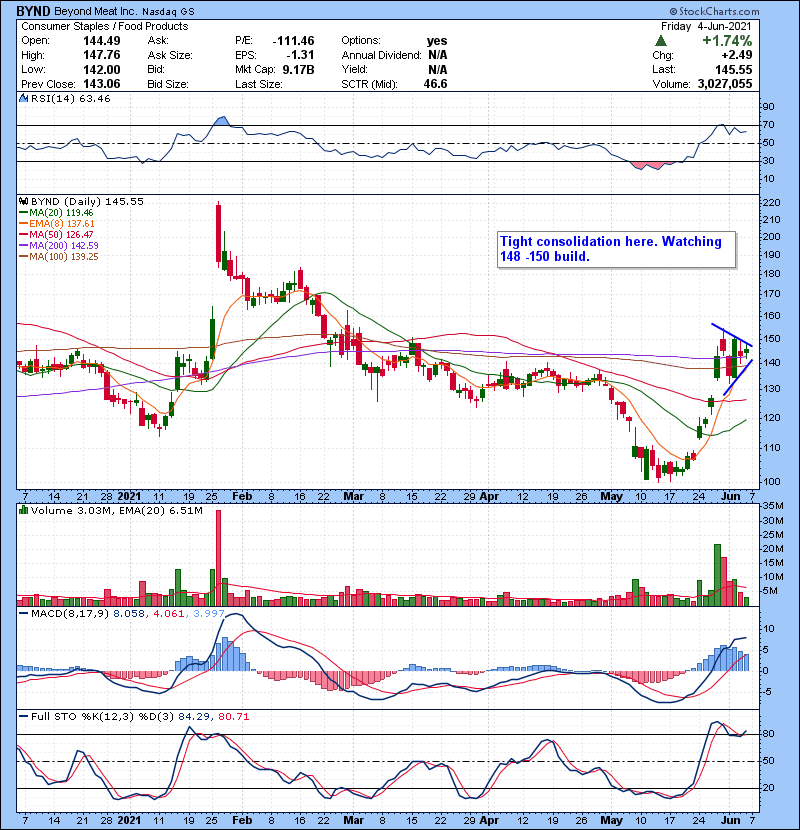
Task: Click the Low value 142.00
Action: [102, 69]
